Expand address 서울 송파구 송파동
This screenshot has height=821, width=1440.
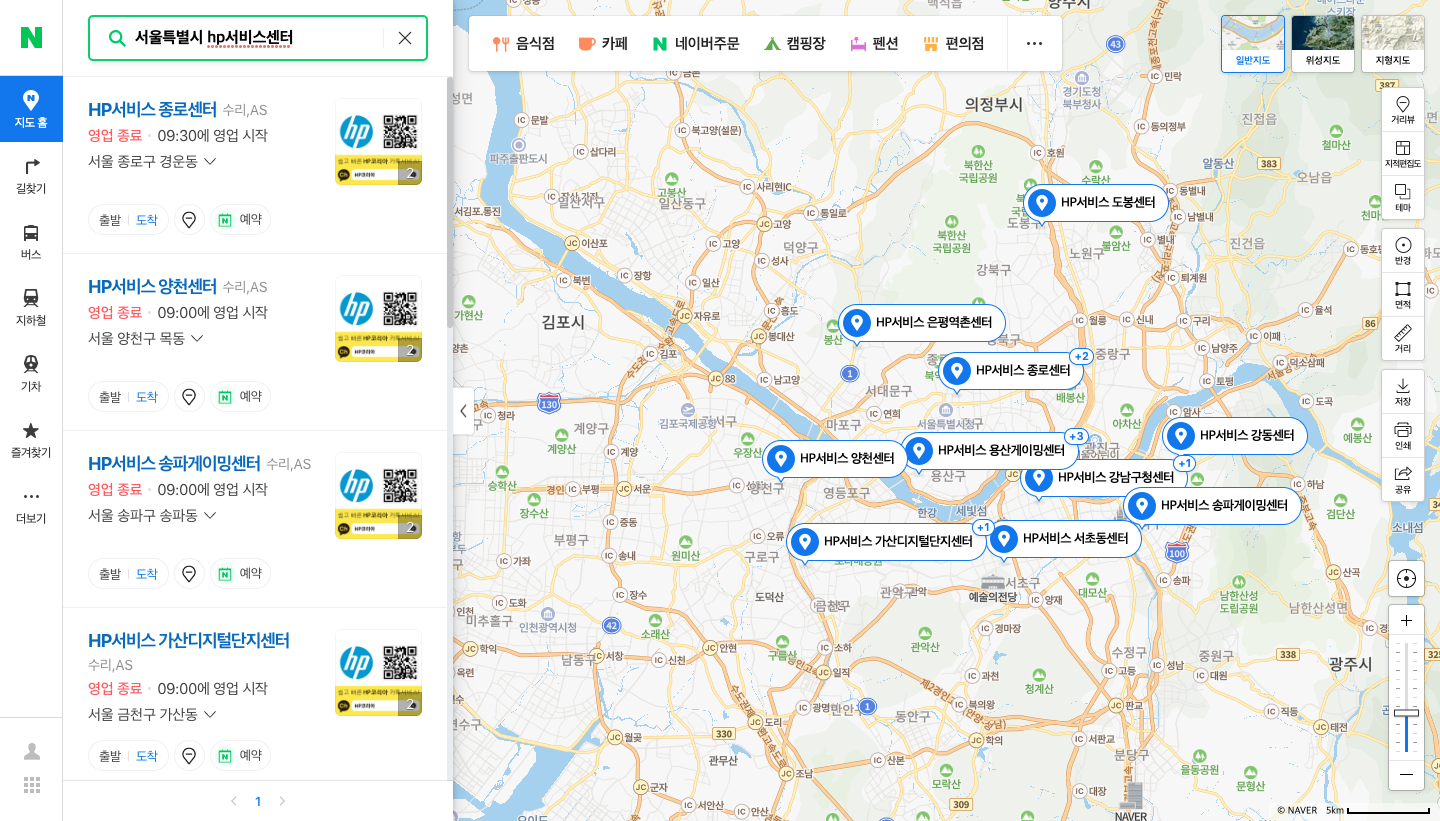(152, 515)
